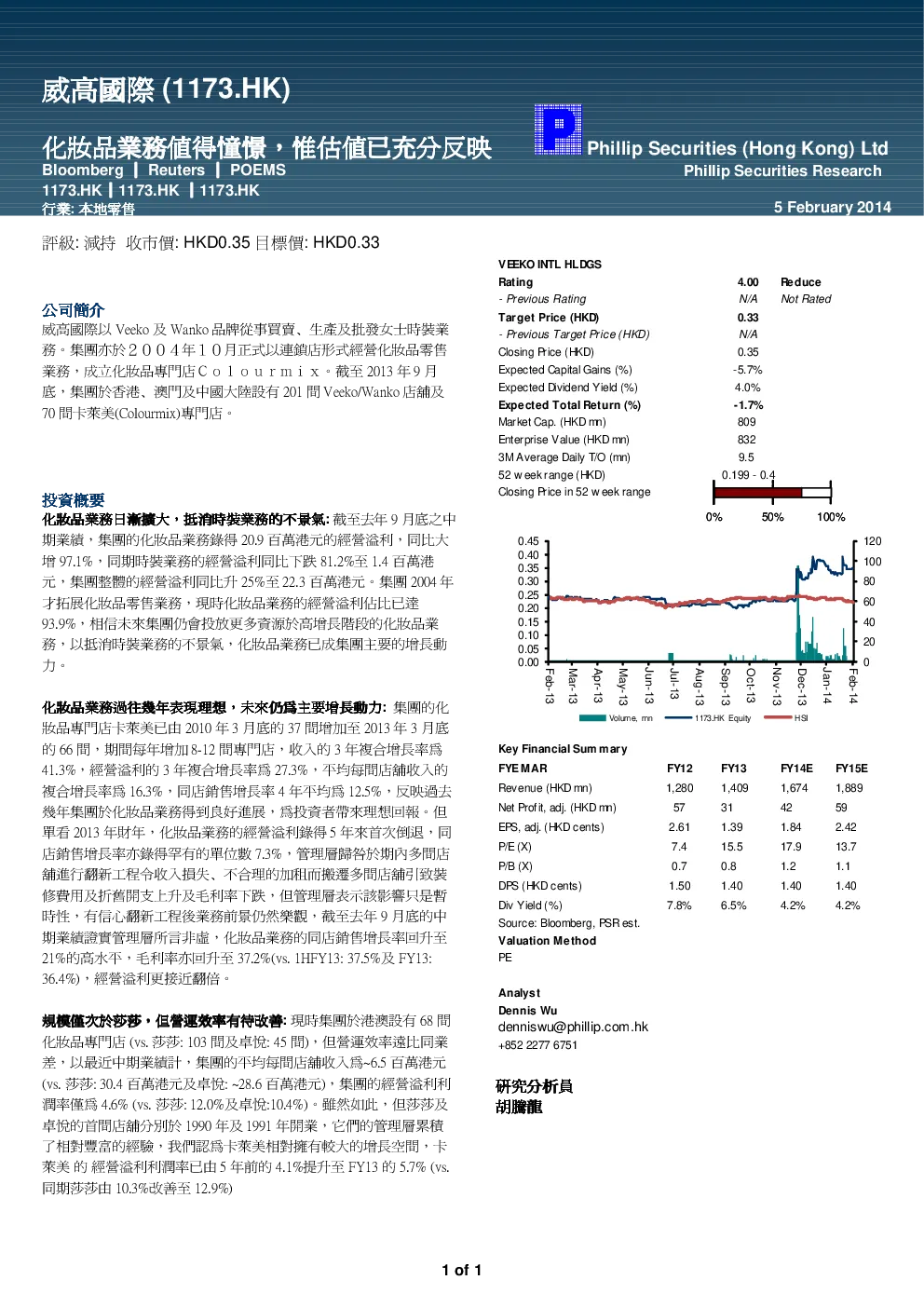The height and width of the screenshot is (1307, 924).
Task: Click the VEEKO INTL HLDGS table title
Action: [550, 265]
